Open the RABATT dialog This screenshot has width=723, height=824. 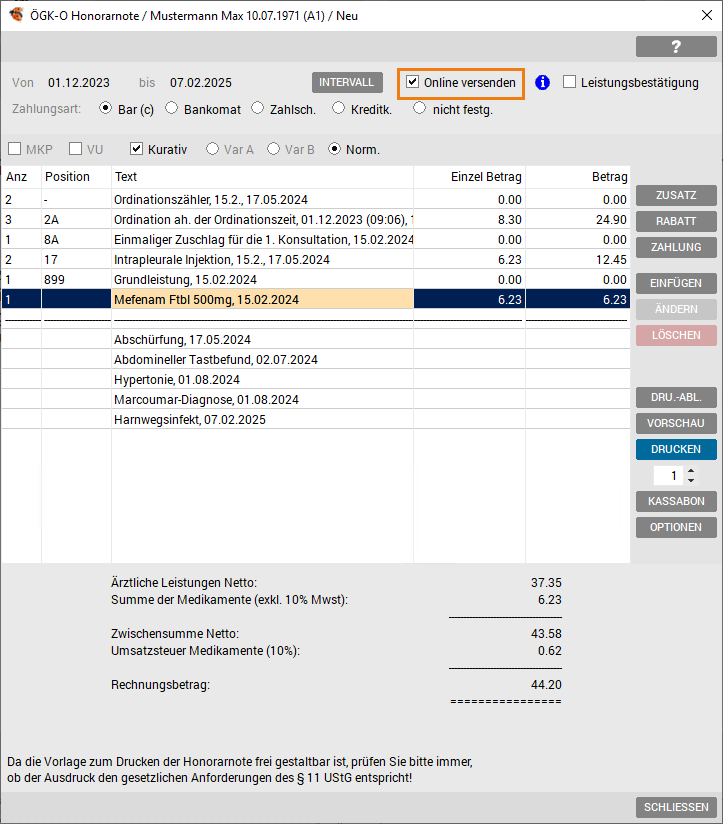(x=676, y=221)
